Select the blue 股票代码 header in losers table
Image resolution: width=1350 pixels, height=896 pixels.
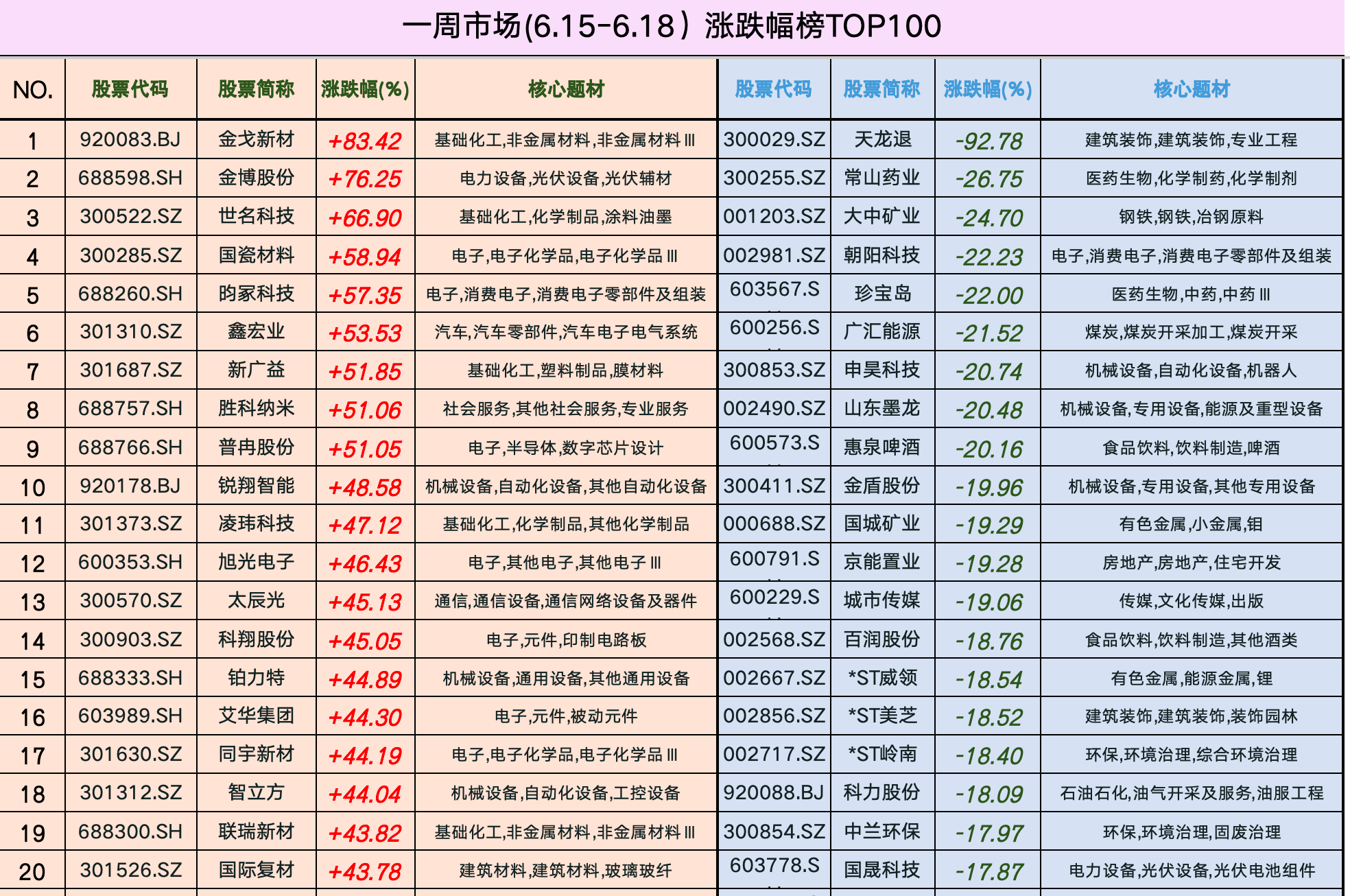[x=773, y=89]
